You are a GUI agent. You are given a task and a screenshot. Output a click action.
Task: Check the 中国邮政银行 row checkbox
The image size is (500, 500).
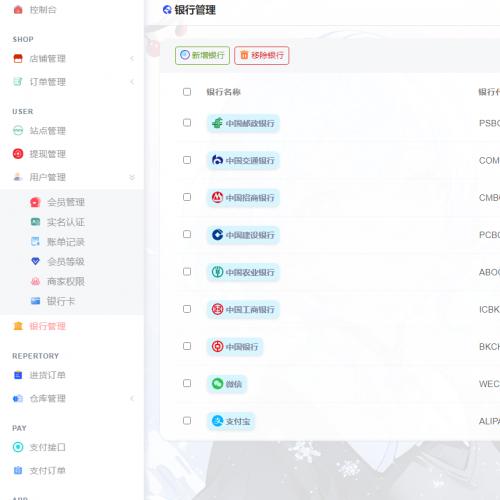point(187,123)
